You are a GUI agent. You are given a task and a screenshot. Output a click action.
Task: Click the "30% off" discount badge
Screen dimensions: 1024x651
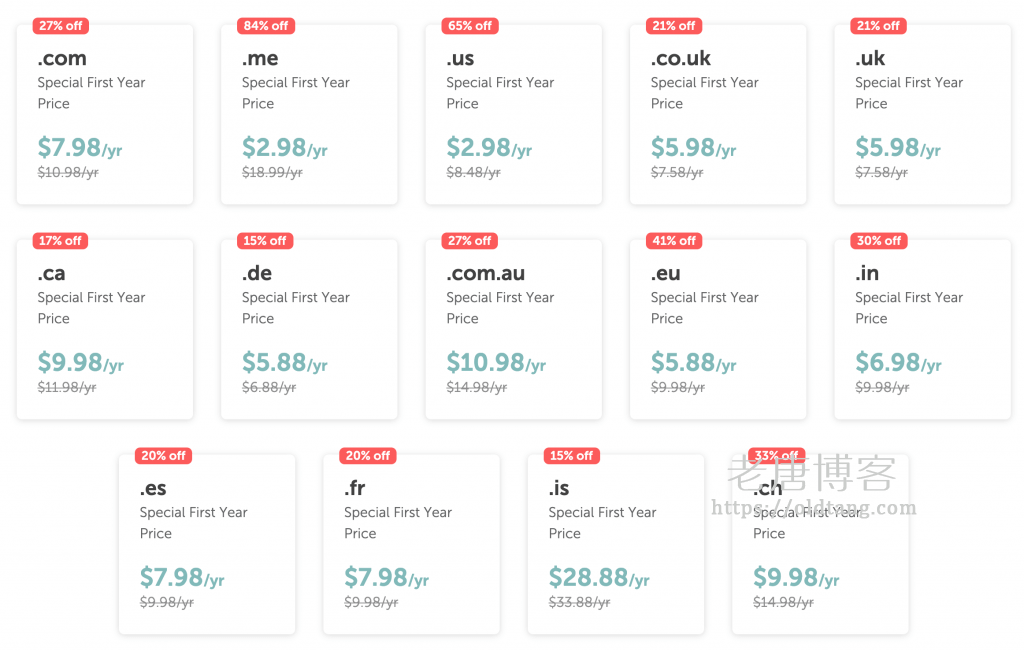click(879, 241)
